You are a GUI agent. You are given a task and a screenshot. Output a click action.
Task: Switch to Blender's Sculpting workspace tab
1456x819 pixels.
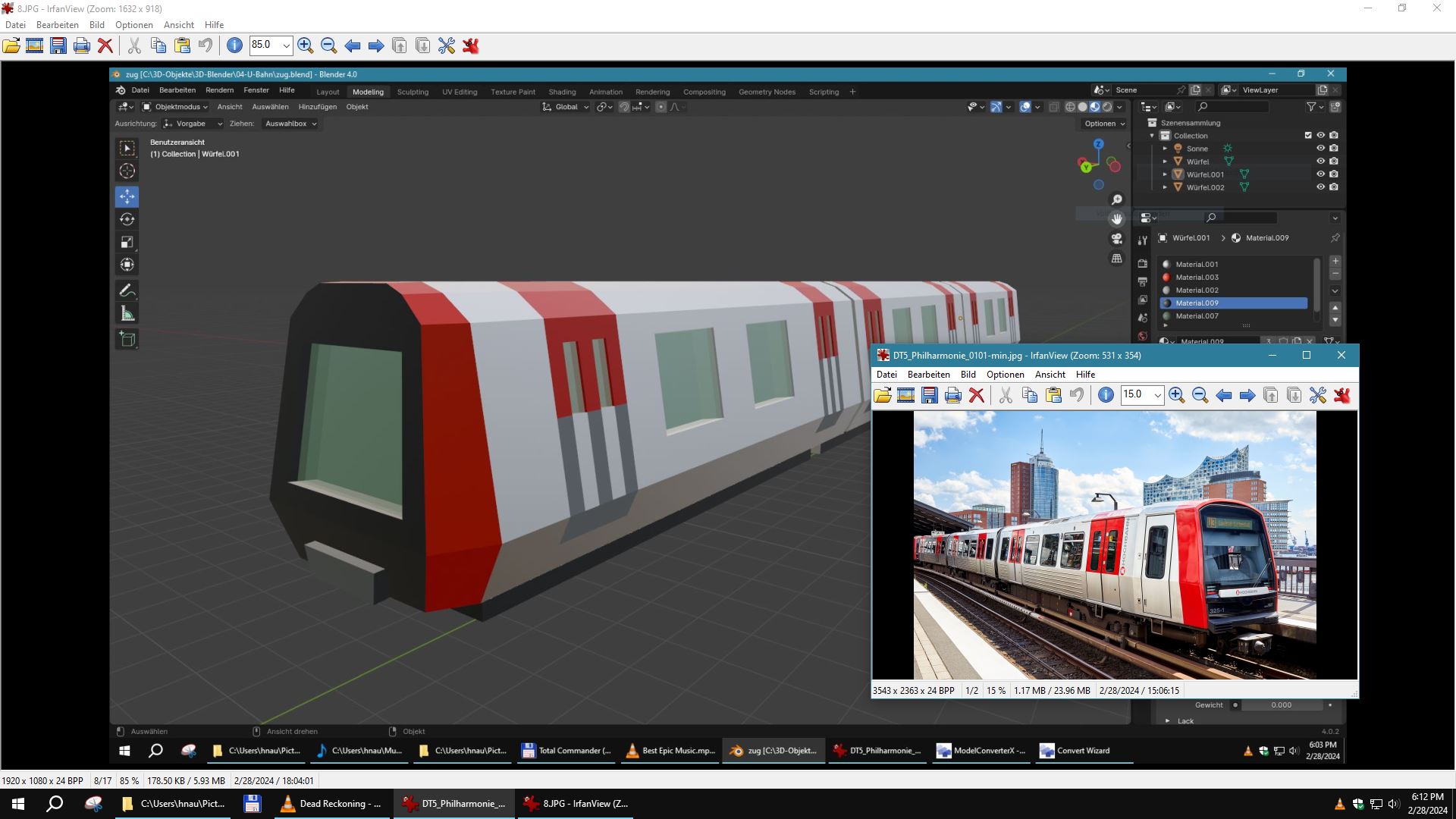point(413,92)
